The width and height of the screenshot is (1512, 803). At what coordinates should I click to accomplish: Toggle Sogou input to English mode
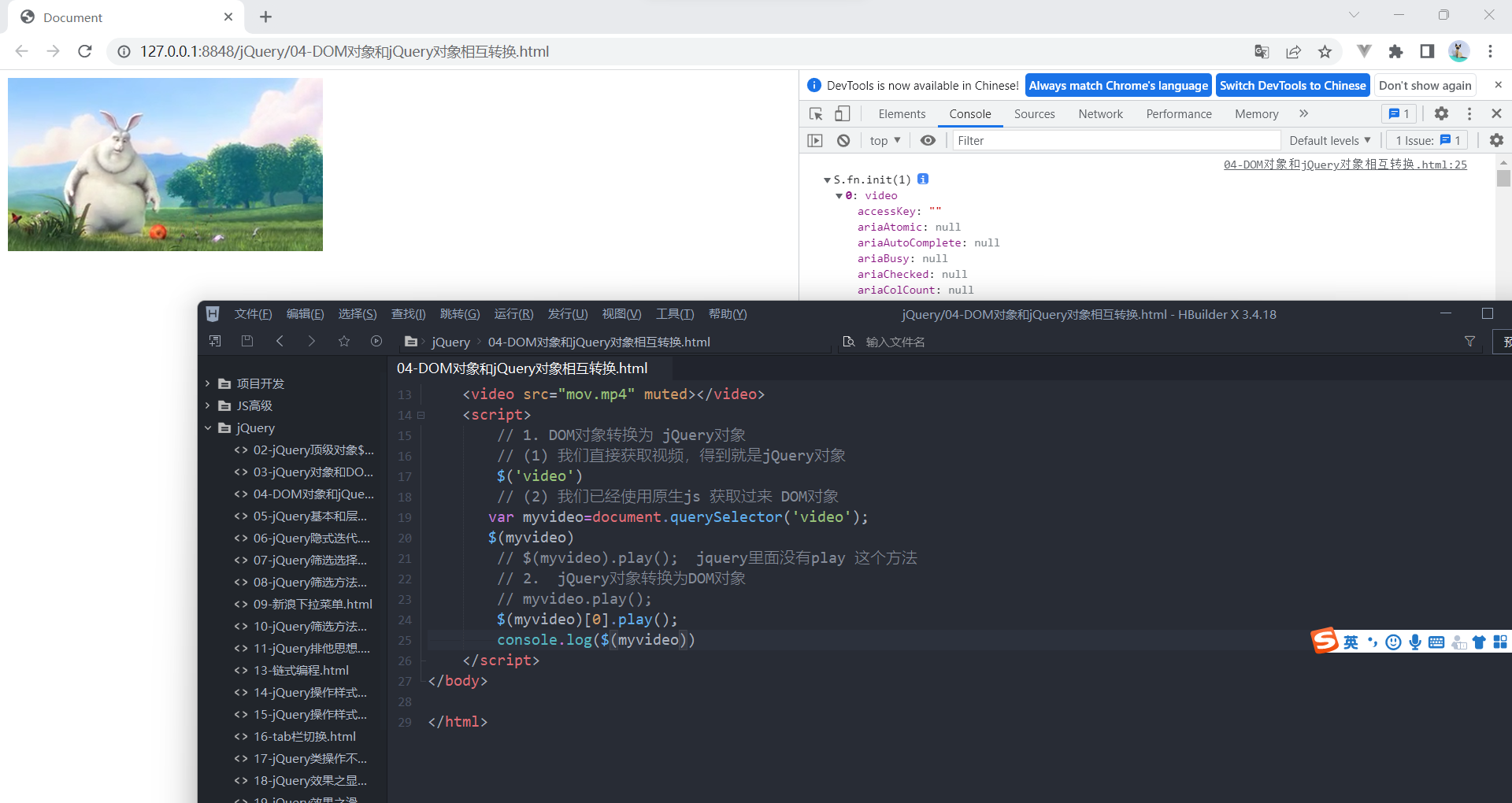(1350, 642)
